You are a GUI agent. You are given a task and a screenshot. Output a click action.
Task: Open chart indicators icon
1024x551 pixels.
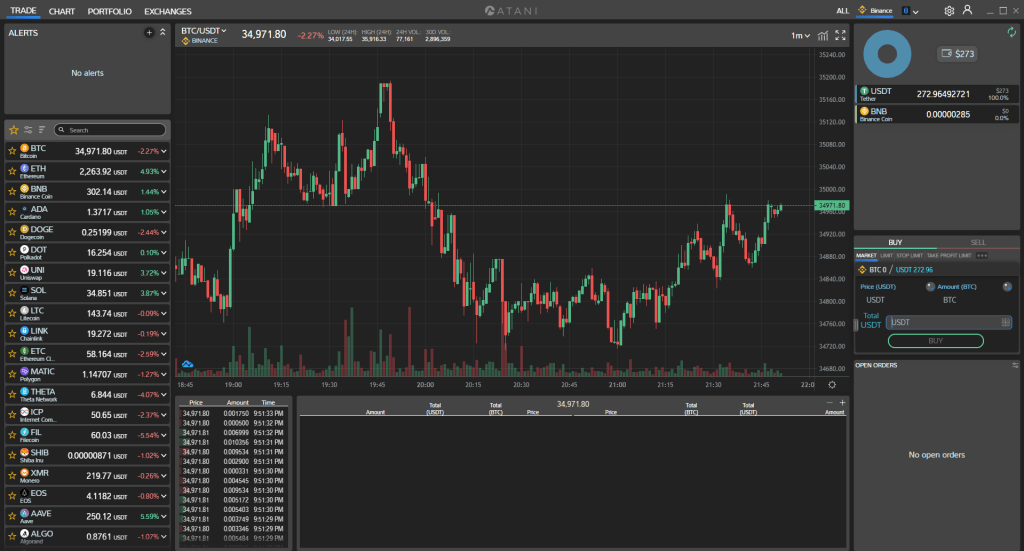click(x=823, y=35)
